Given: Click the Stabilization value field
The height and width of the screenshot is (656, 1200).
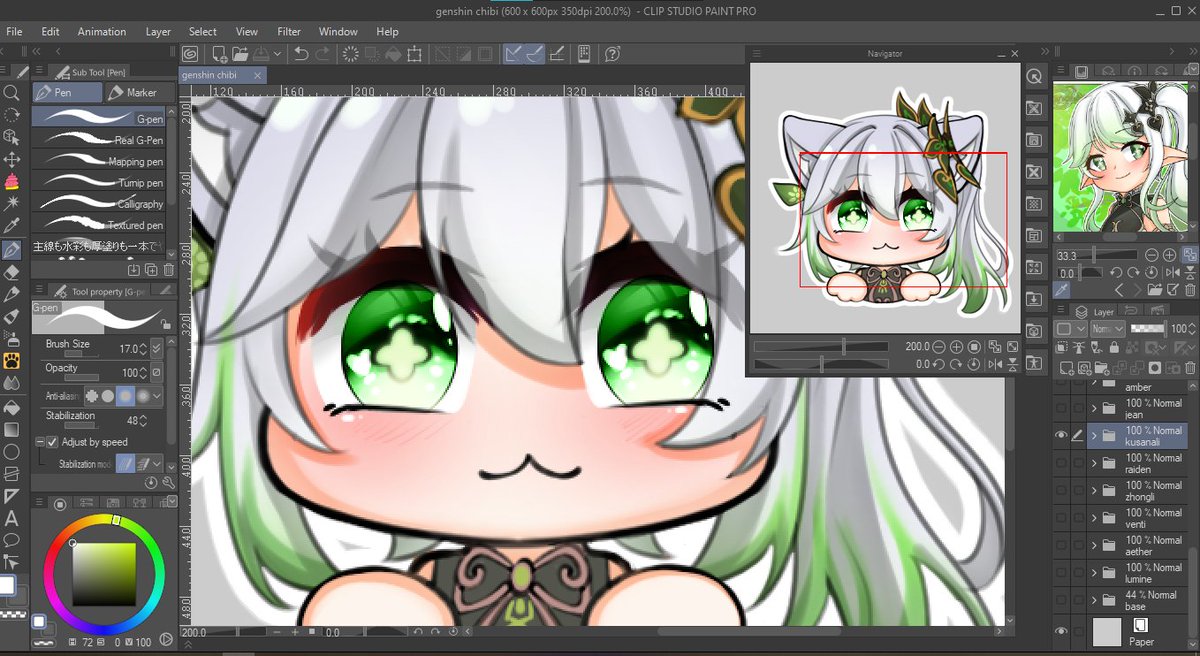Looking at the screenshot, I should (131, 421).
